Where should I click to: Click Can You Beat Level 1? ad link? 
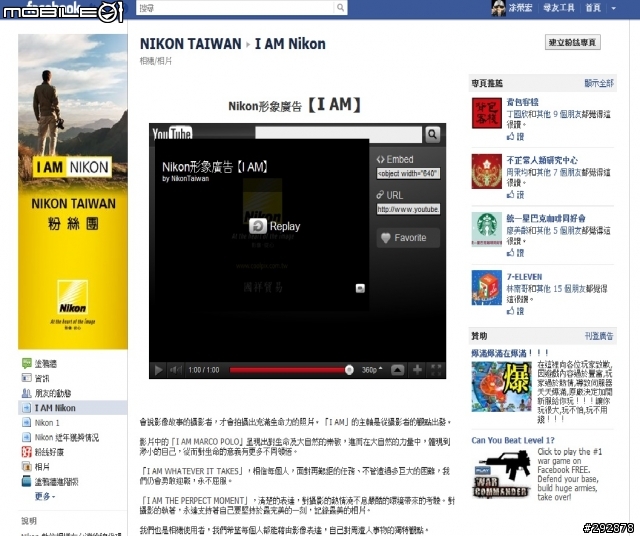(x=513, y=440)
